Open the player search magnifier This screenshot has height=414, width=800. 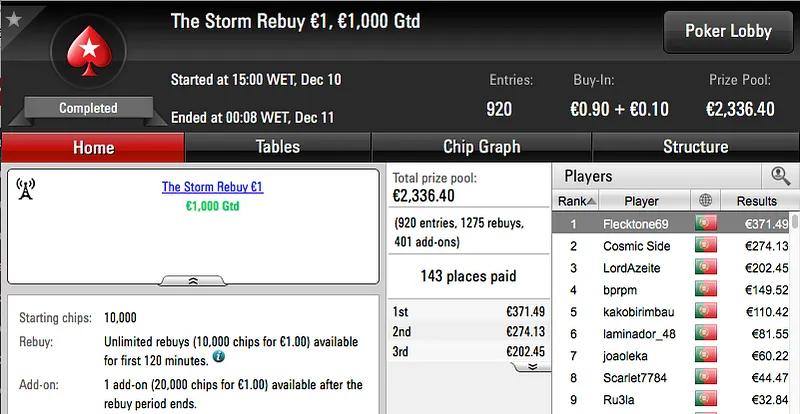(780, 176)
